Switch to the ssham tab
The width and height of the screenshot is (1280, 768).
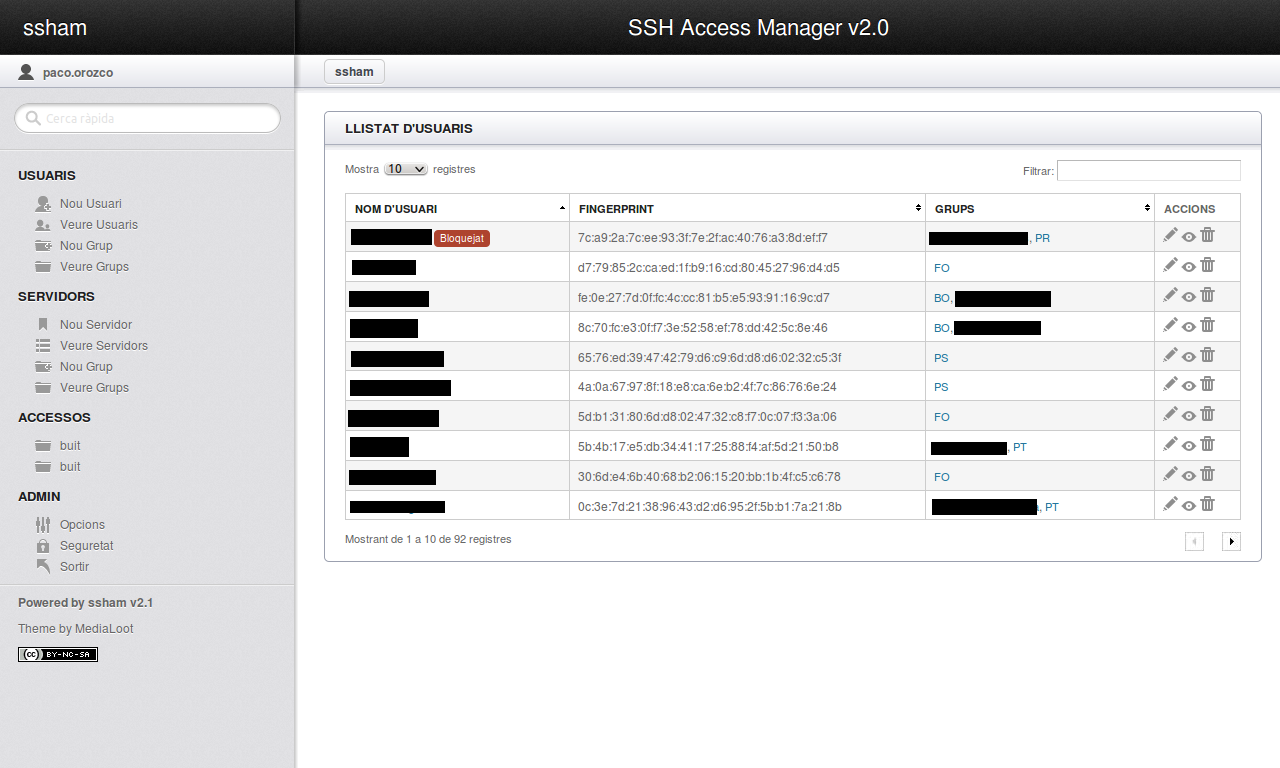pos(354,71)
